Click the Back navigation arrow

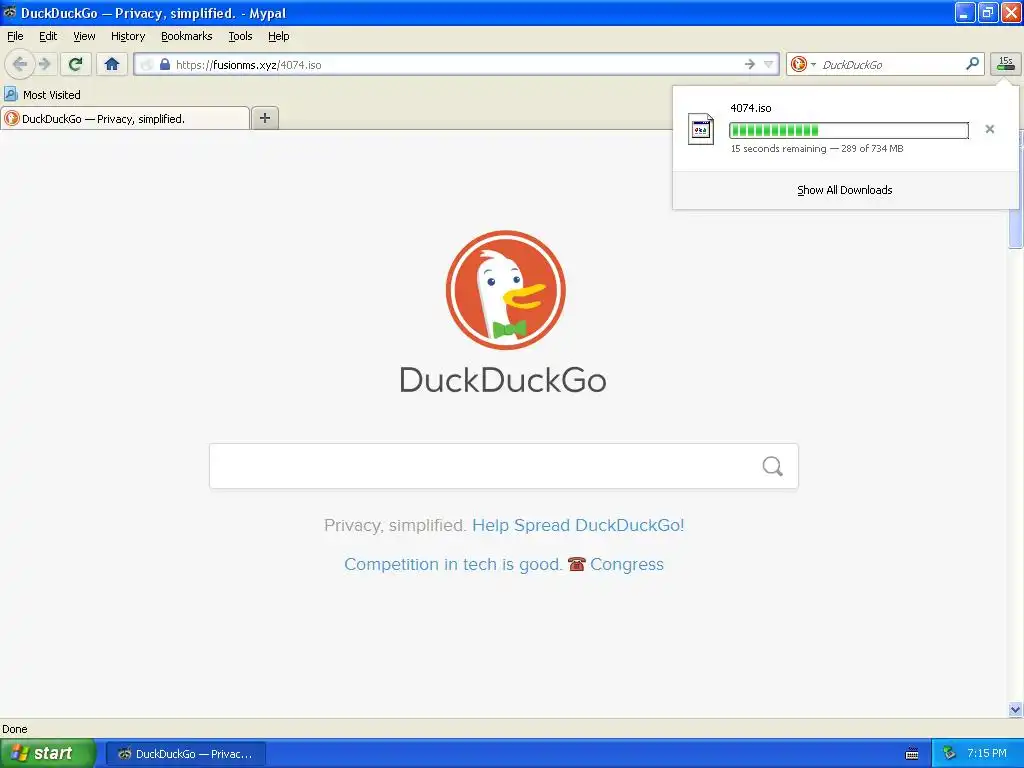pos(20,64)
